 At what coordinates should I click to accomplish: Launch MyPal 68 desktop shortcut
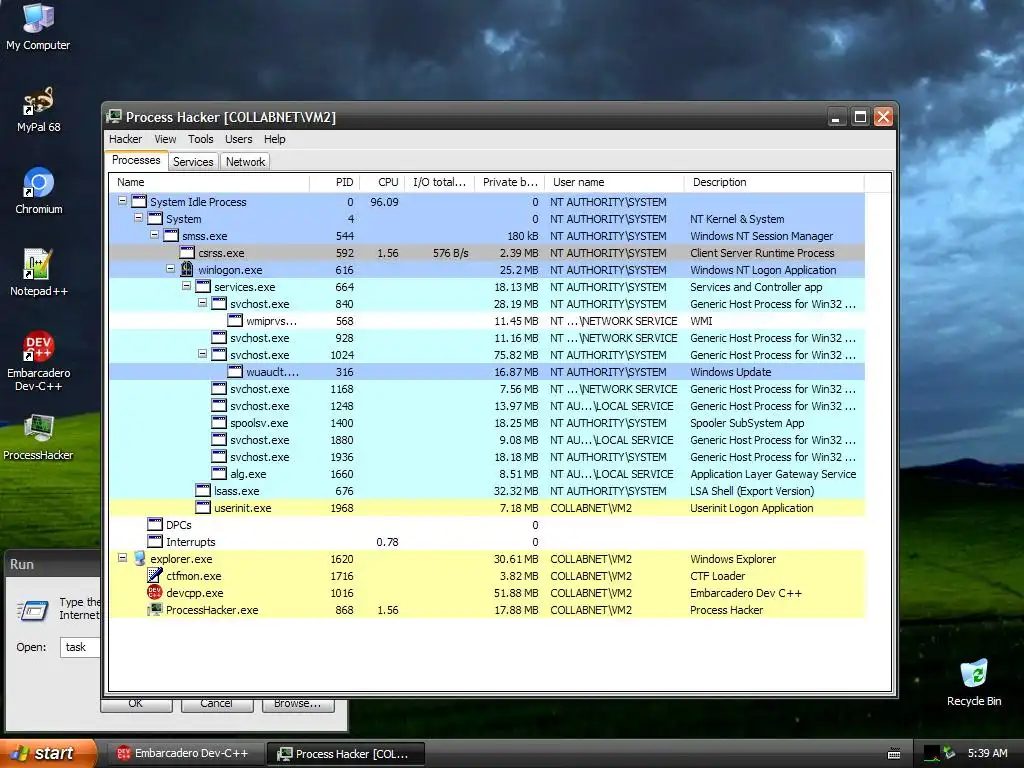38,109
